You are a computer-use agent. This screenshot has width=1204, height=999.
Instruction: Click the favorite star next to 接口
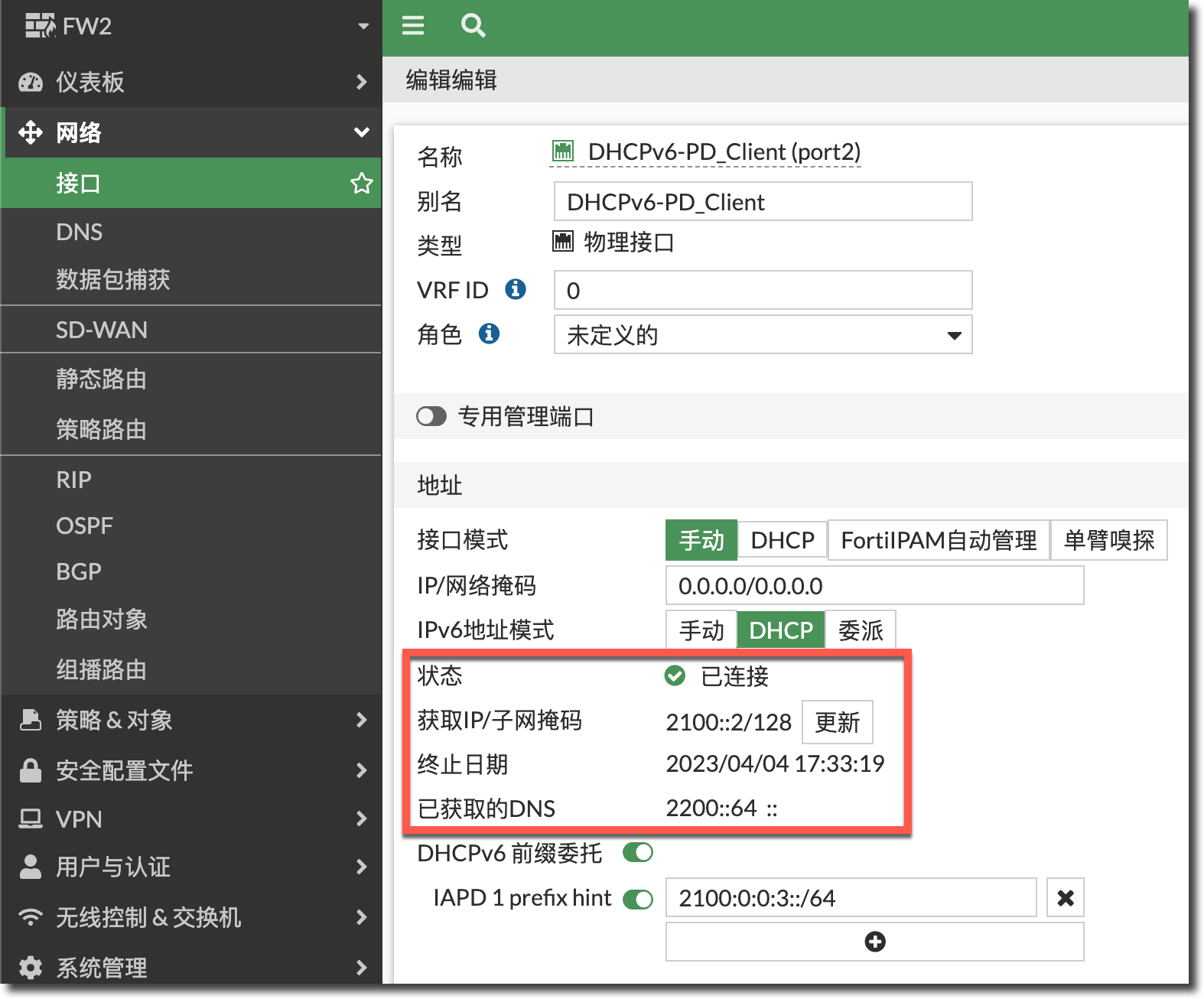tap(361, 184)
